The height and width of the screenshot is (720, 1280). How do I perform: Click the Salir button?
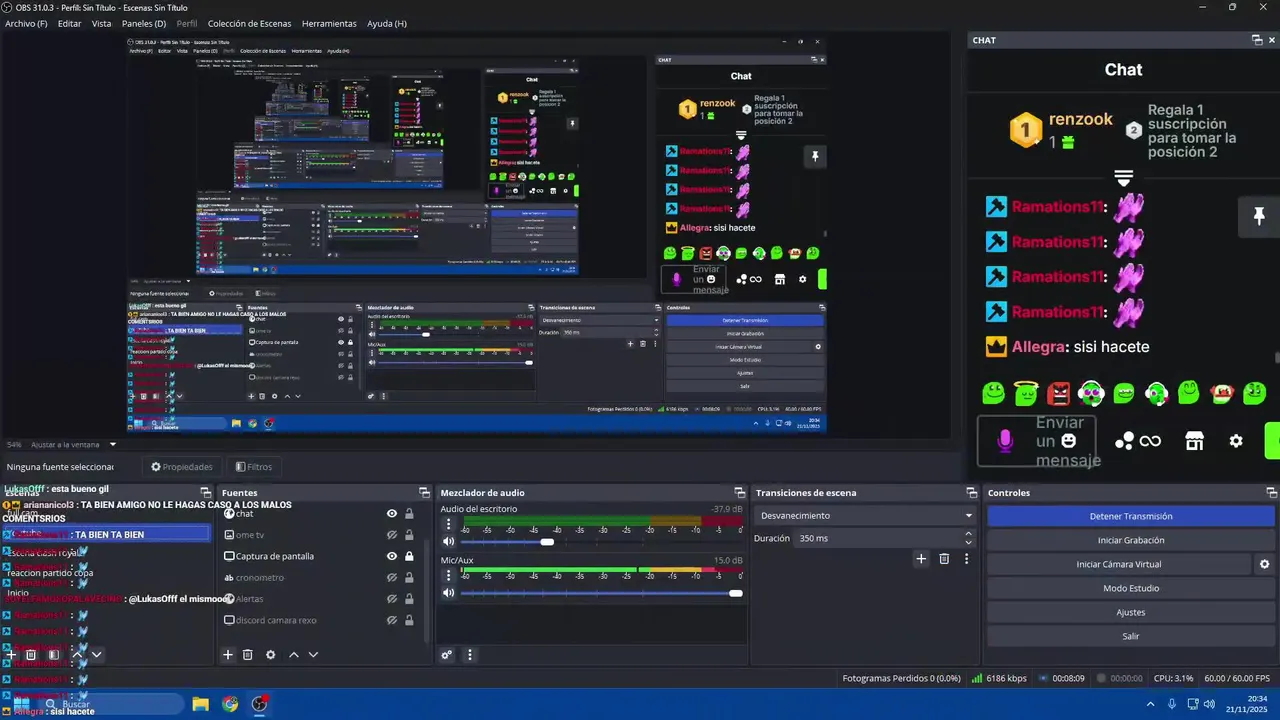1131,636
